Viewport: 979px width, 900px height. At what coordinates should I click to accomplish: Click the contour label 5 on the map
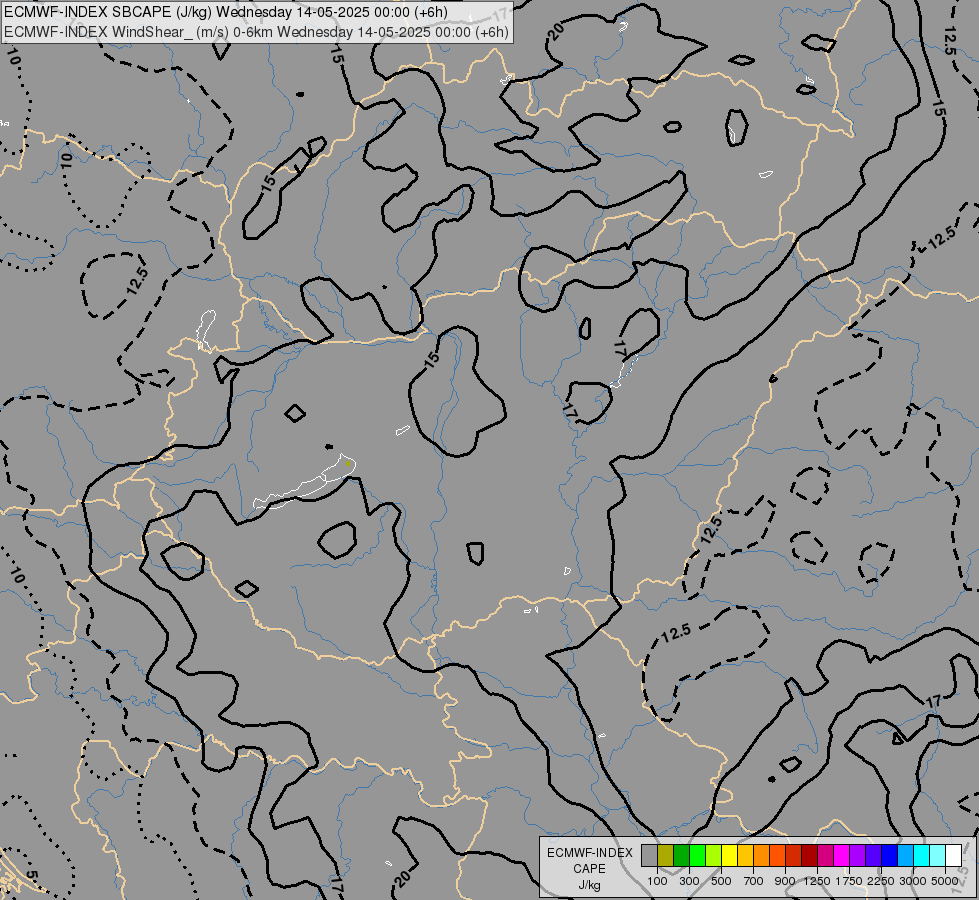(32, 876)
